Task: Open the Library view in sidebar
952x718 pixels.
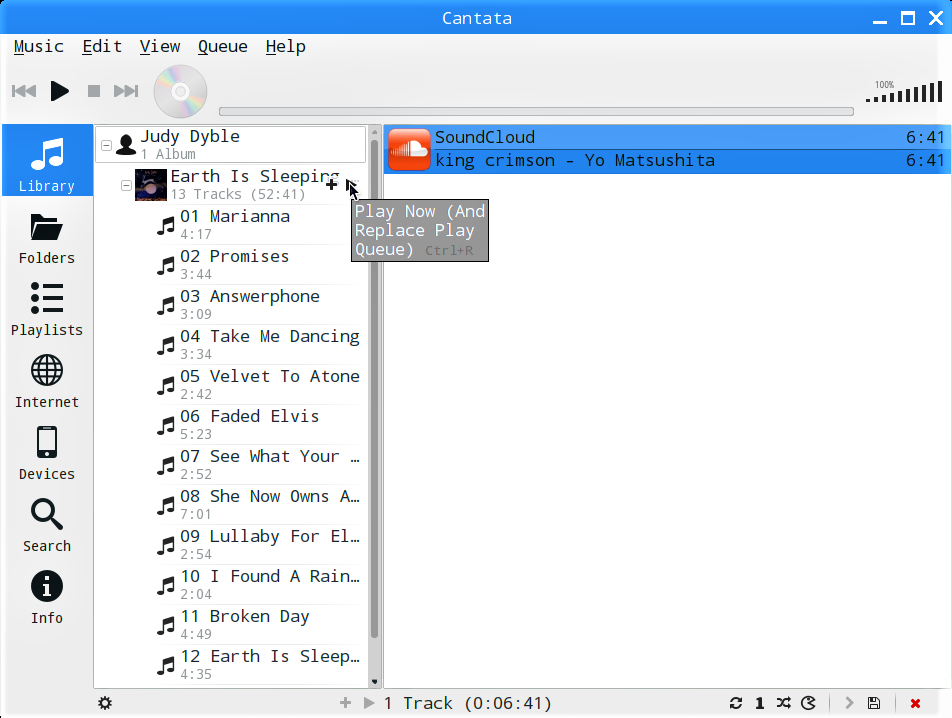Action: point(47,160)
